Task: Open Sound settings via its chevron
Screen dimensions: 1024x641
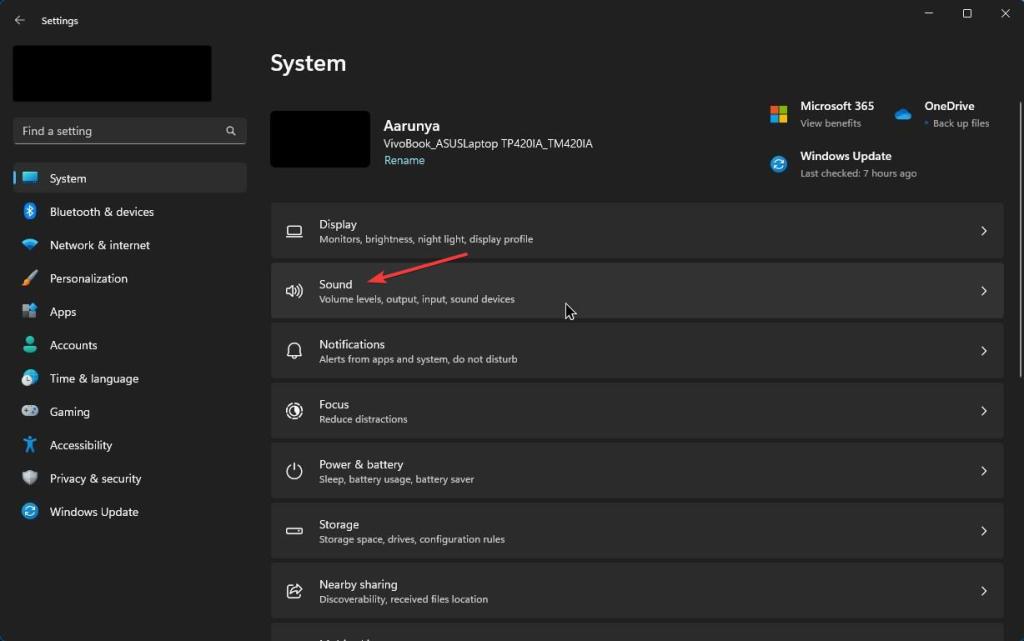Action: click(x=984, y=291)
